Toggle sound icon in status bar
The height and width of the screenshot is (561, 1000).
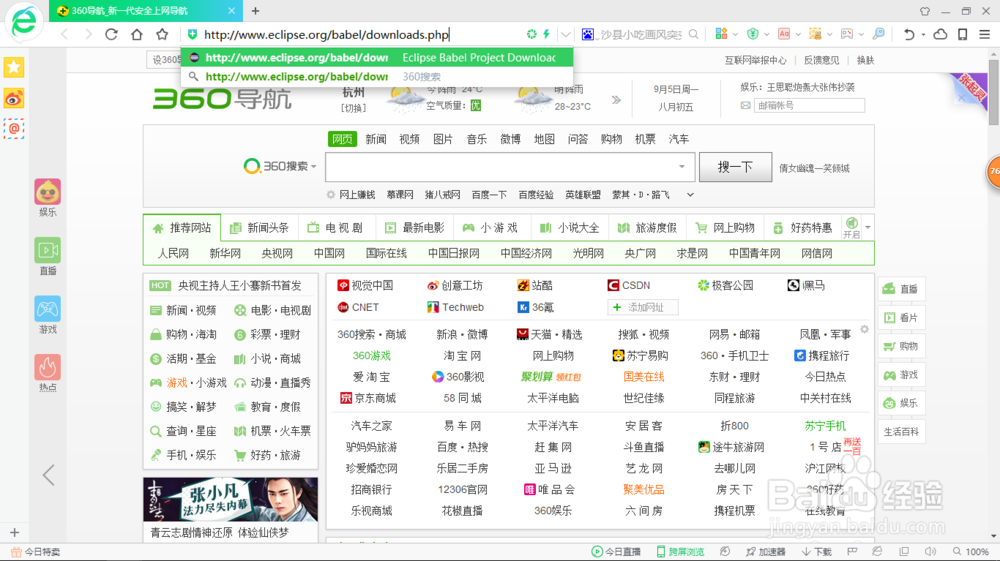click(930, 551)
